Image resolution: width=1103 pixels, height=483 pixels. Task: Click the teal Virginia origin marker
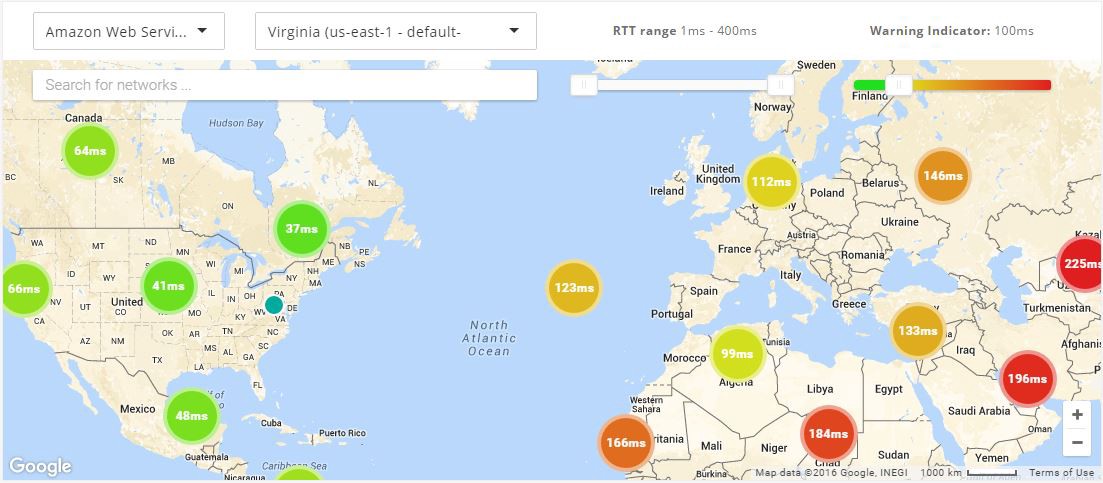tap(274, 305)
